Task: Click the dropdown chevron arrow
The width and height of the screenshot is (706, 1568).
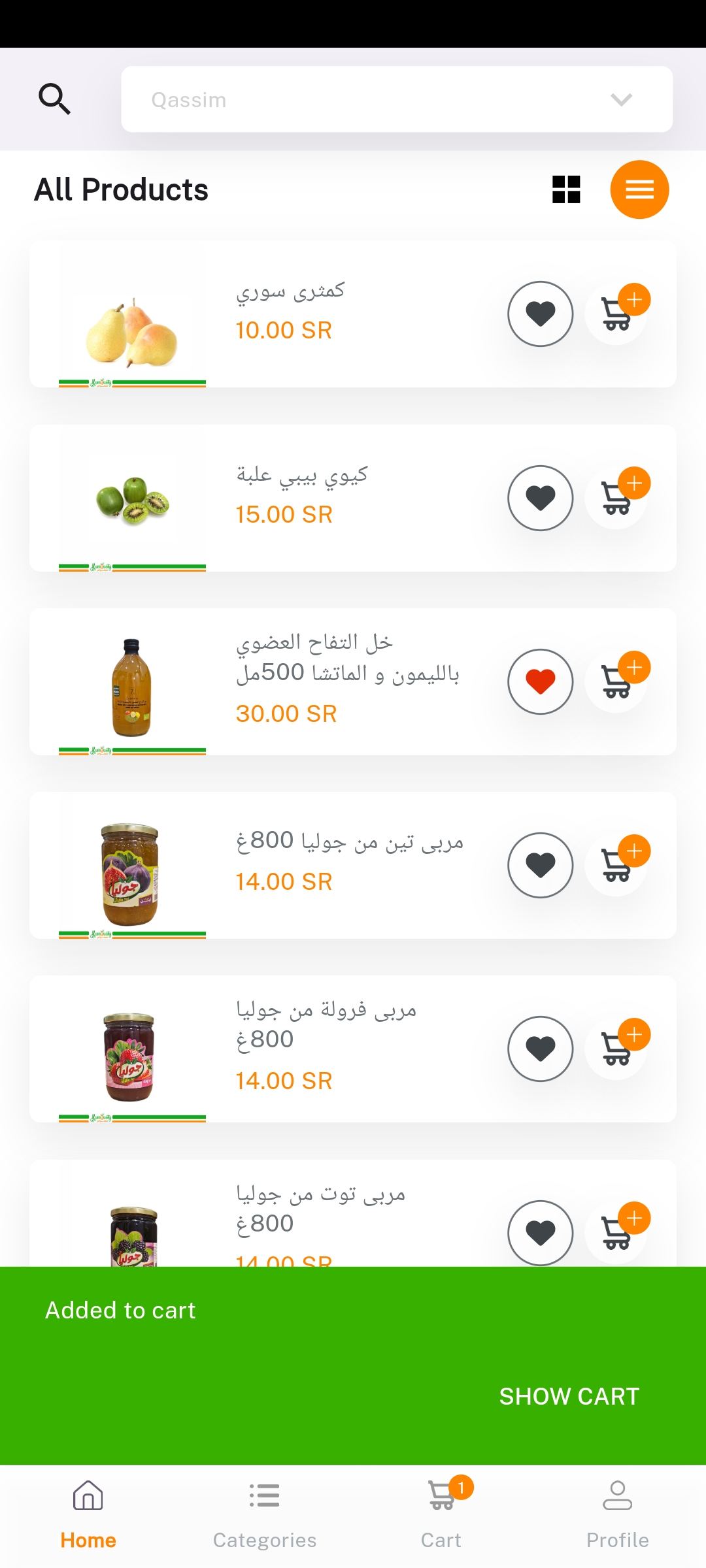Action: pyautogui.click(x=621, y=99)
